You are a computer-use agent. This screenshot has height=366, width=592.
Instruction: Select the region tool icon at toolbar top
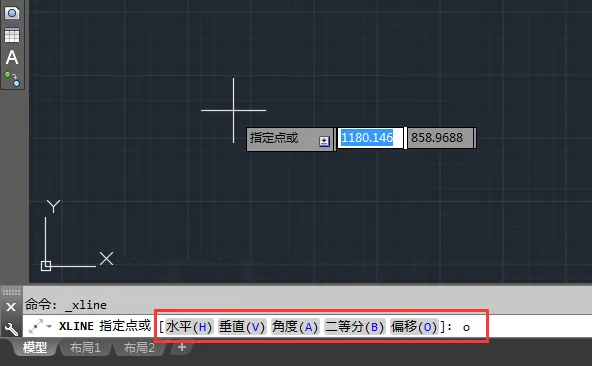point(12,13)
